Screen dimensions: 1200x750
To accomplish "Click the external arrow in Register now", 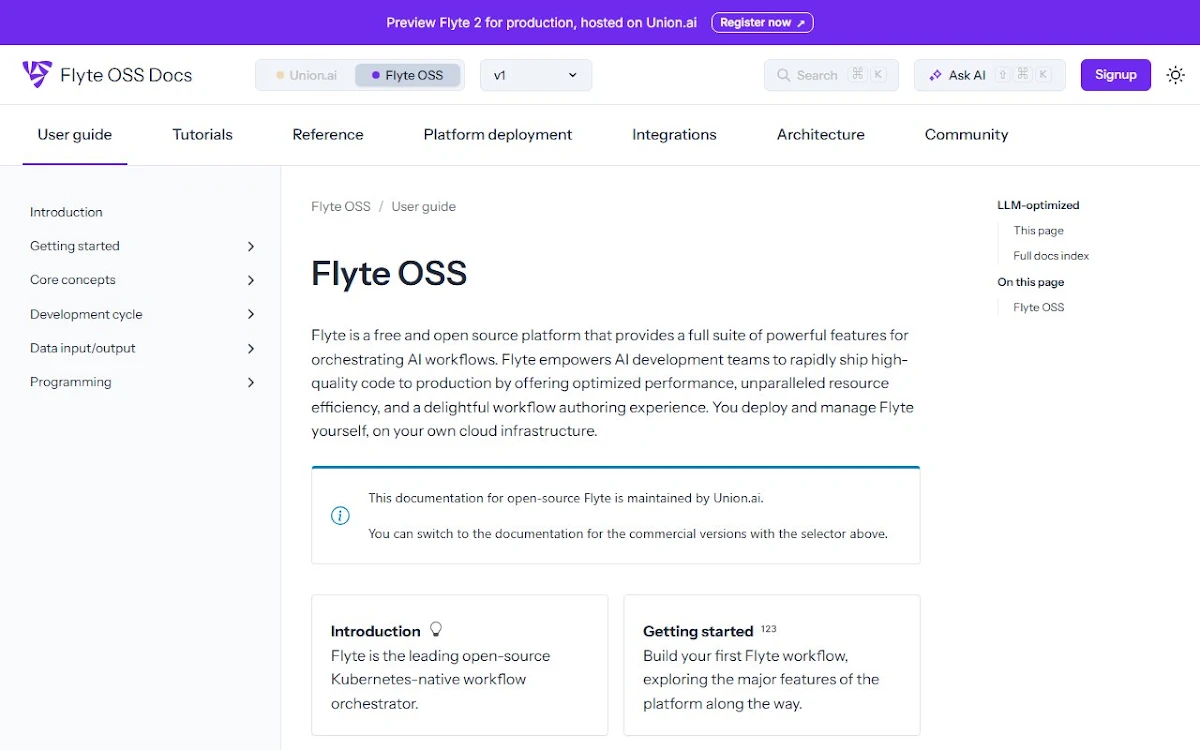I will point(800,23).
